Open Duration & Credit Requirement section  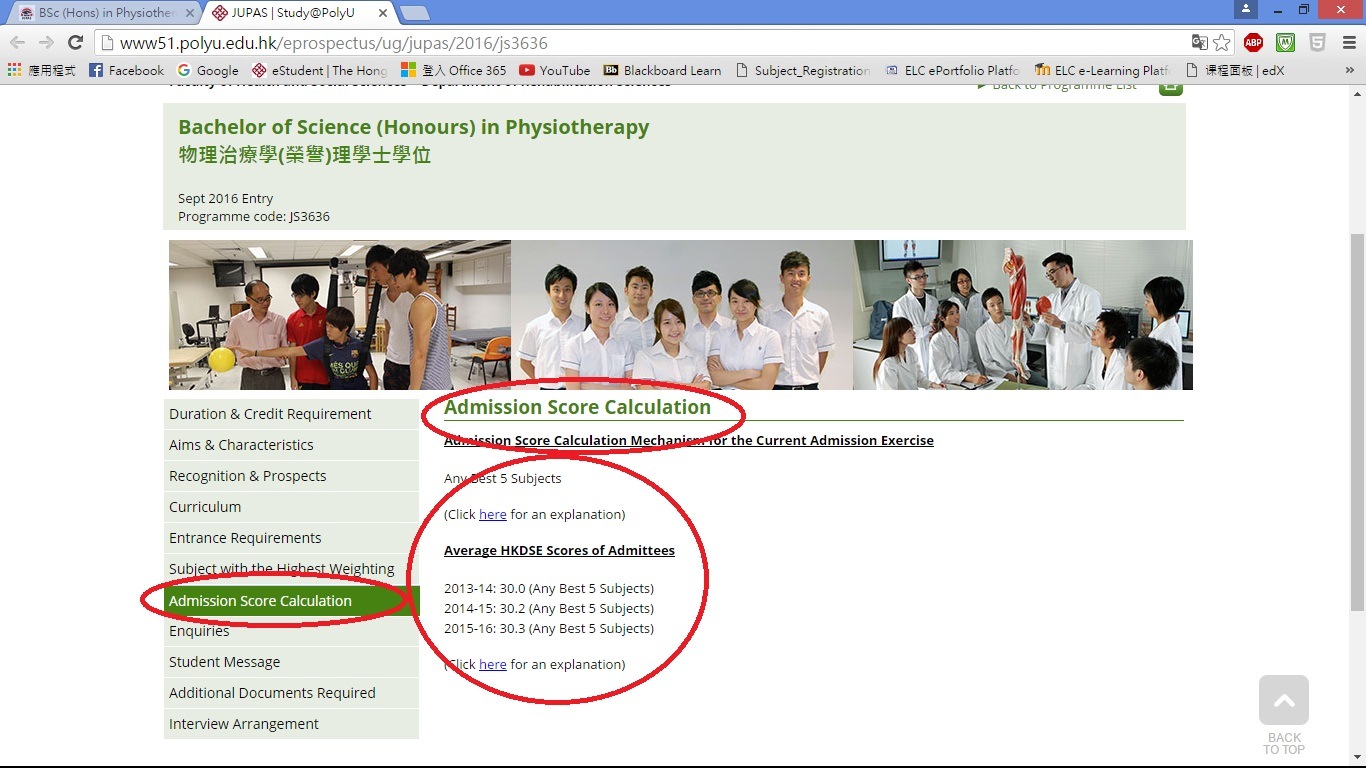(291, 414)
